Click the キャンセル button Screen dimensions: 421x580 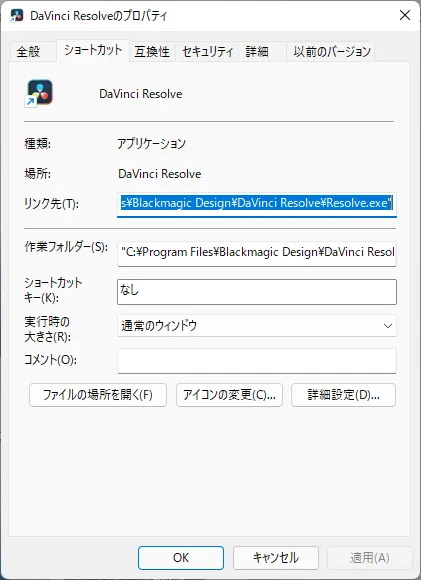point(276,558)
